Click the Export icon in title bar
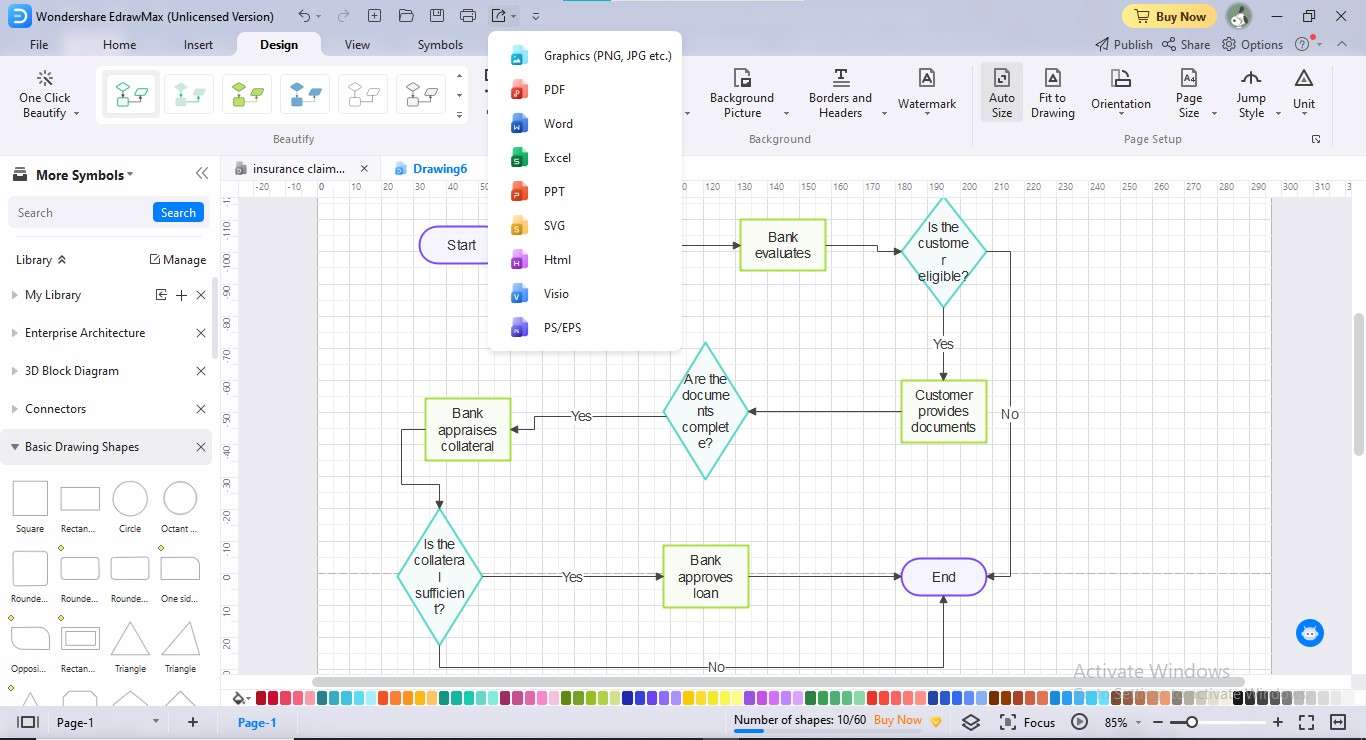 [499, 16]
